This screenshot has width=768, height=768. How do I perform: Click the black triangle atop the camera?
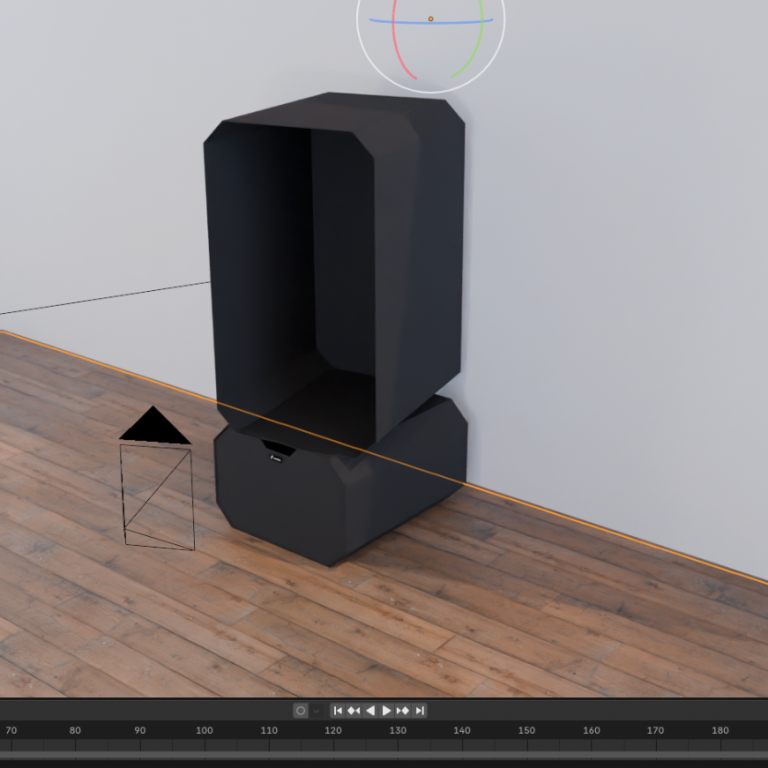154,427
